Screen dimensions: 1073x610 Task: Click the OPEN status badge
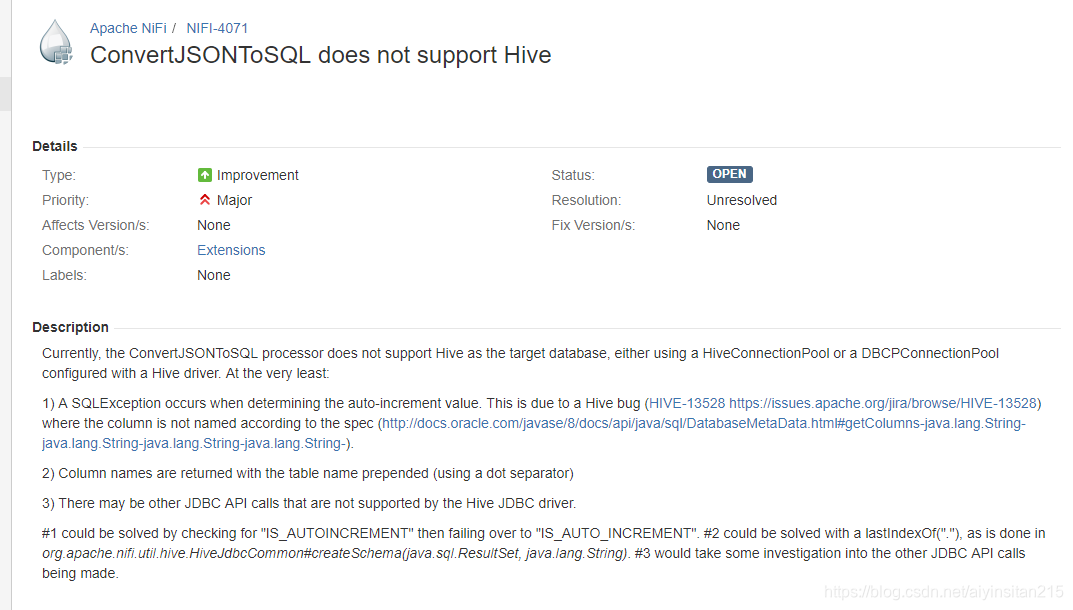[729, 174]
